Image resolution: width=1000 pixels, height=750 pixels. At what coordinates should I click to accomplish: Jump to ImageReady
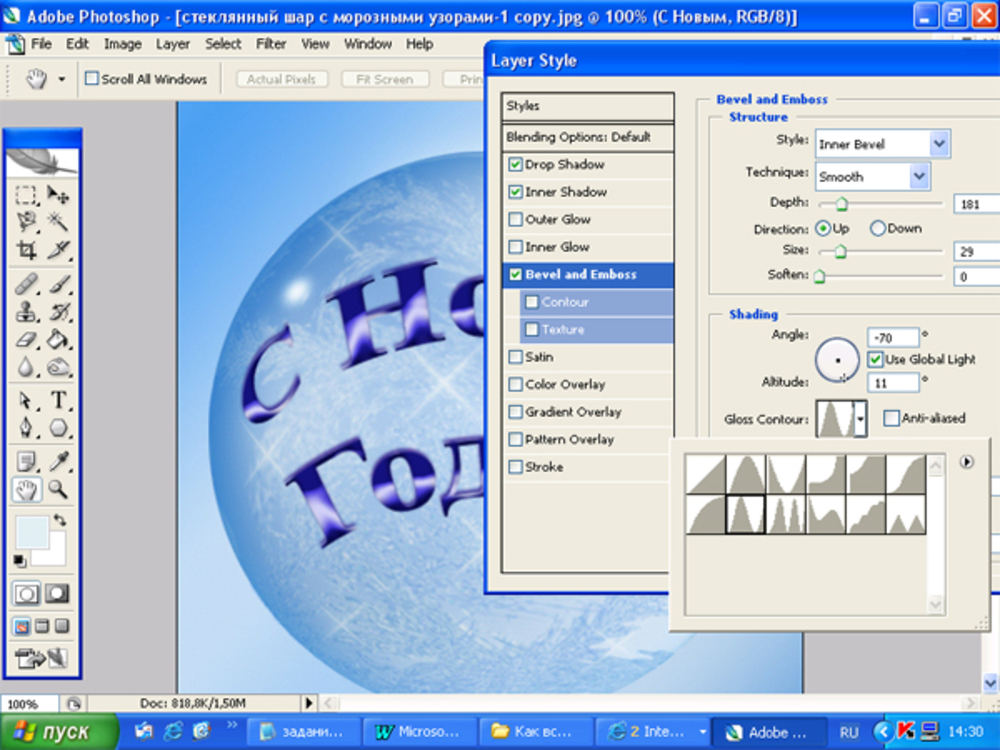pyautogui.click(x=41, y=658)
